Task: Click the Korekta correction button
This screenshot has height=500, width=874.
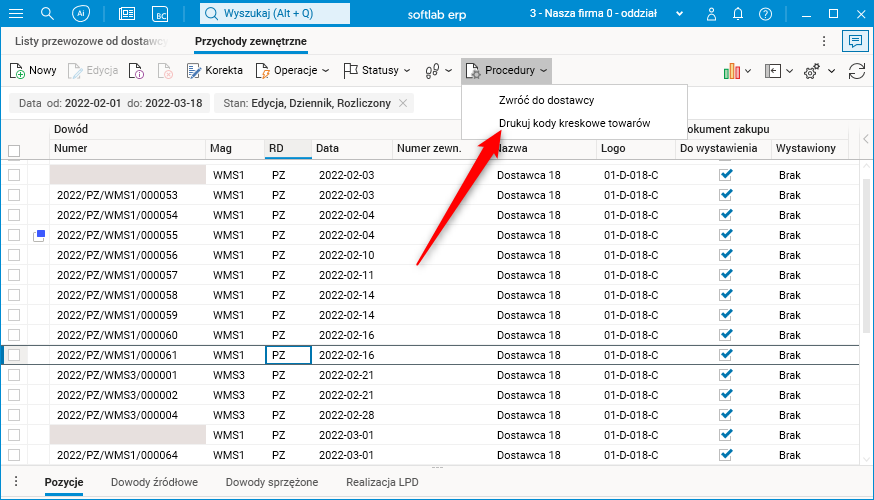Action: coord(215,70)
